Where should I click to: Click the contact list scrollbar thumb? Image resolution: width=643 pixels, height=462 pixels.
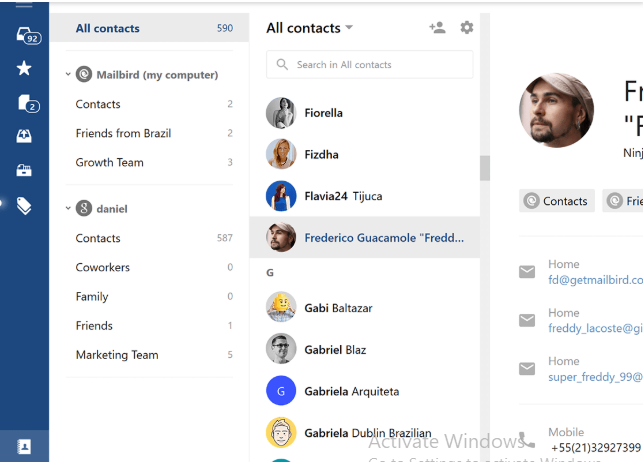point(485,168)
